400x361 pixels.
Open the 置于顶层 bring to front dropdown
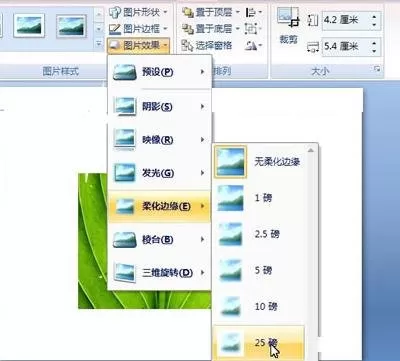211,12
